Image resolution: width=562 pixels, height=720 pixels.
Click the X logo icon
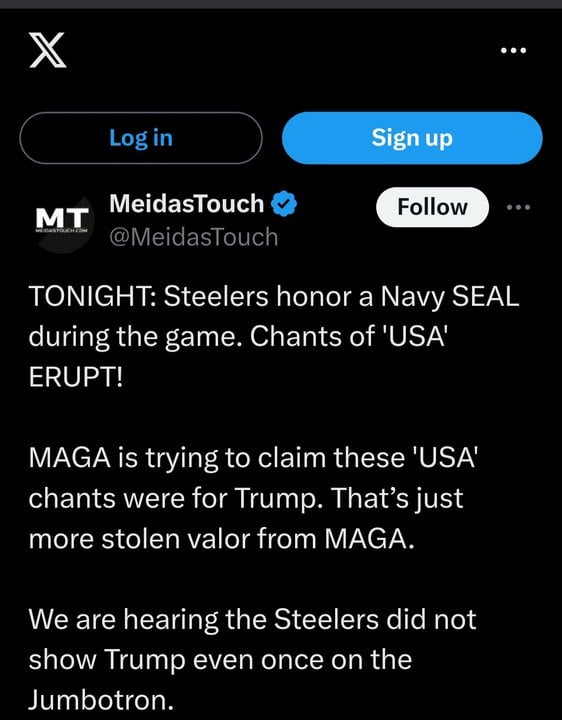(48, 51)
